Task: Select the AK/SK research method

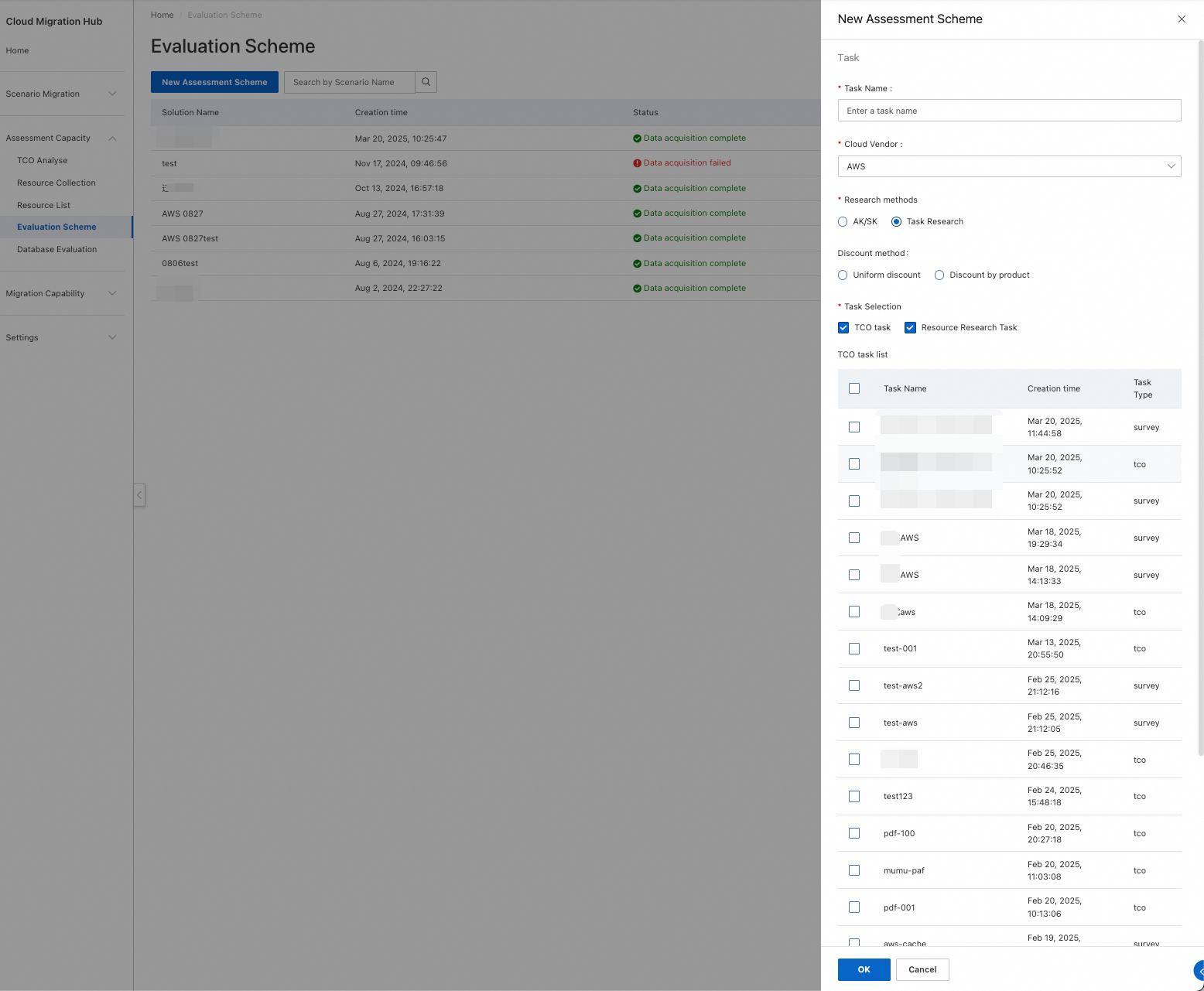Action: (x=843, y=222)
